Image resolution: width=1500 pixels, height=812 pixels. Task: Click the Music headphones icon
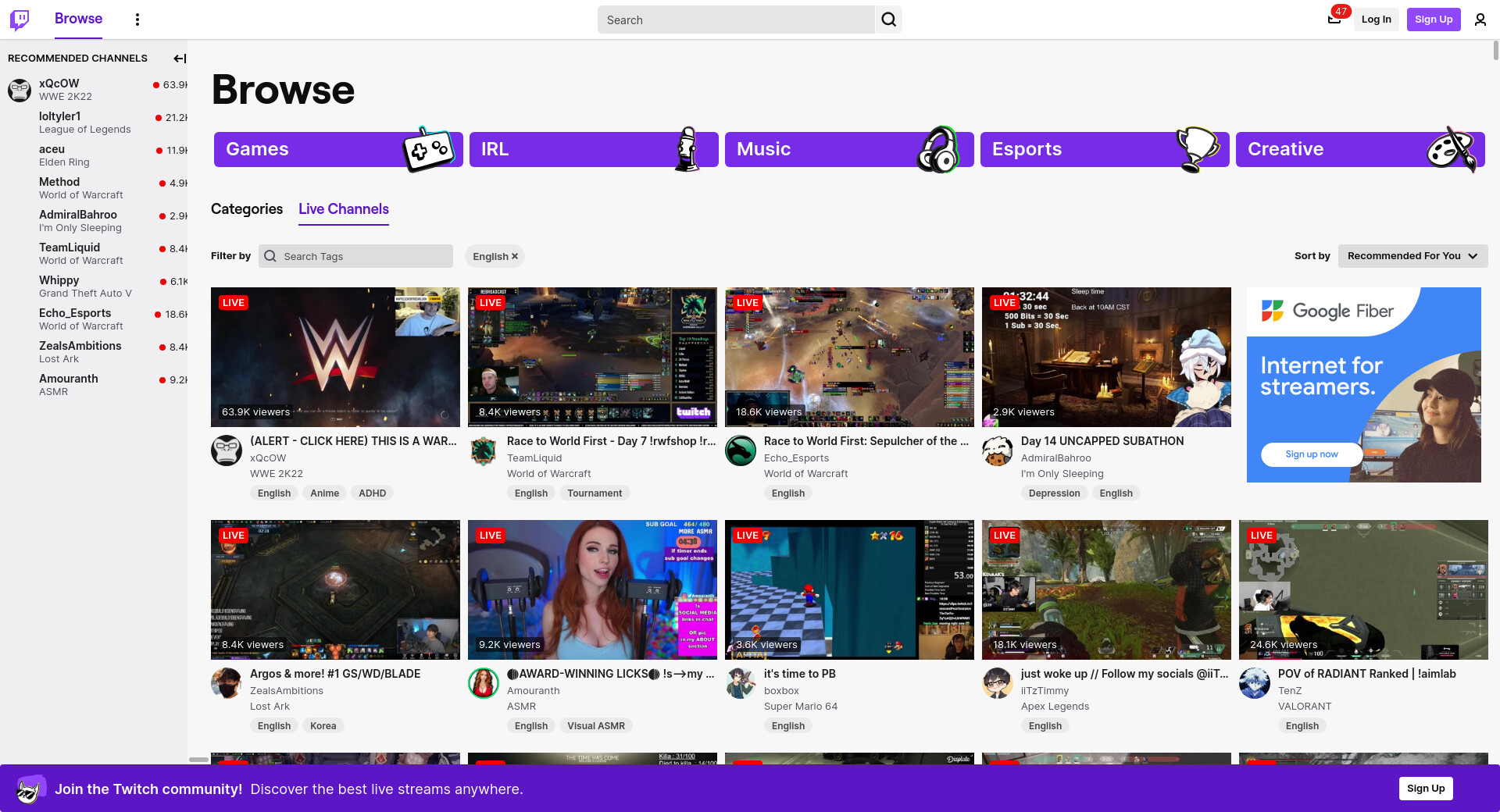(x=938, y=149)
